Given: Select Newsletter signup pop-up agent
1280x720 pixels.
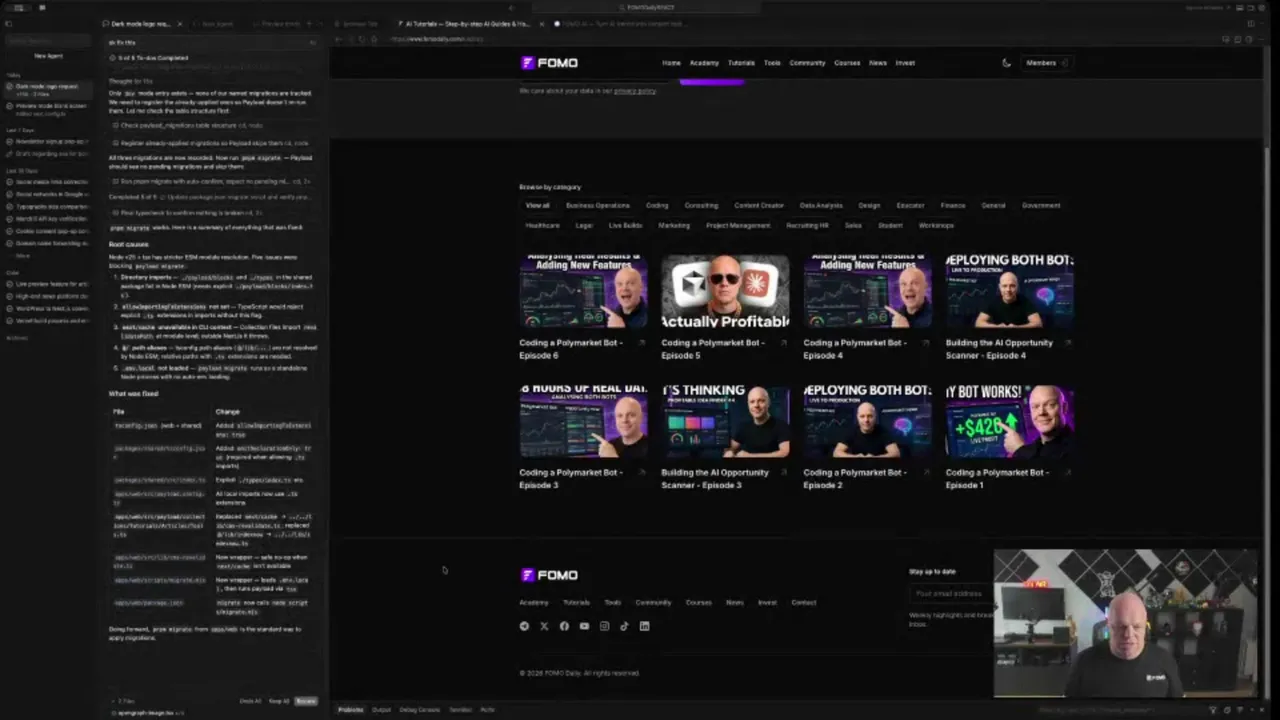Looking at the screenshot, I should click(47, 142).
